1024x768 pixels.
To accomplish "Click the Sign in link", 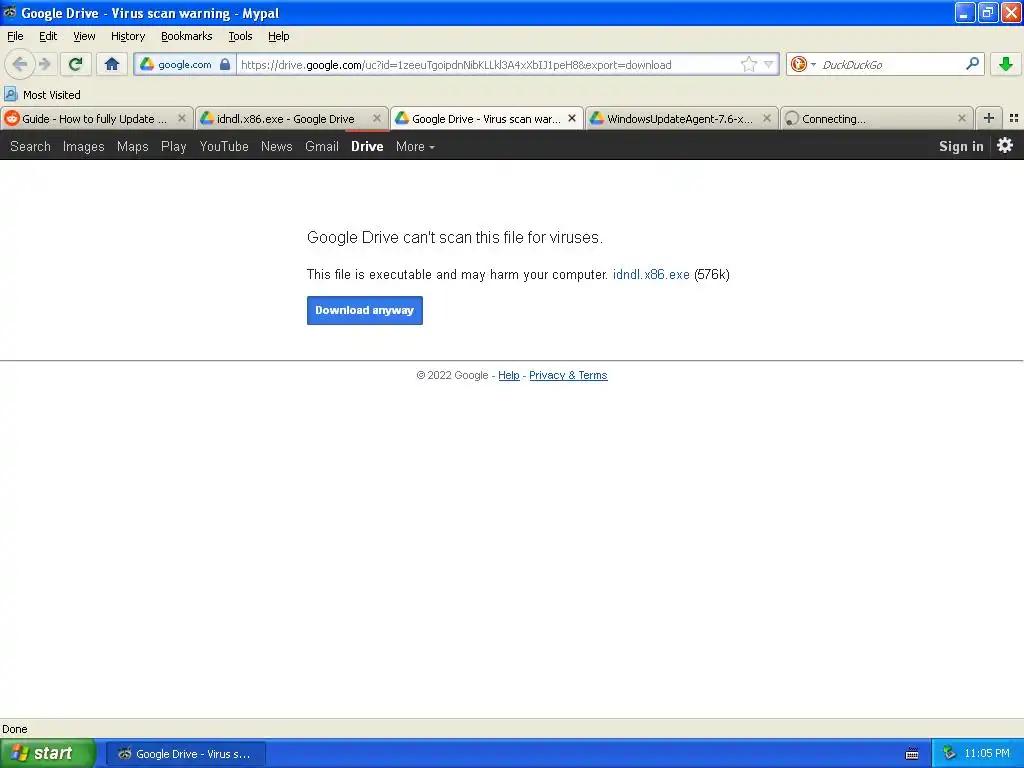I will click(x=961, y=146).
